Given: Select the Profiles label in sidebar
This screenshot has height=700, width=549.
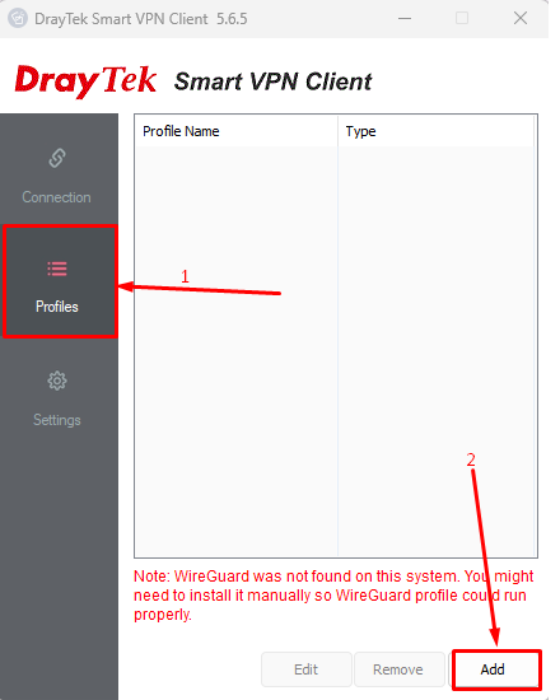Looking at the screenshot, I should pyautogui.click(x=57, y=307).
